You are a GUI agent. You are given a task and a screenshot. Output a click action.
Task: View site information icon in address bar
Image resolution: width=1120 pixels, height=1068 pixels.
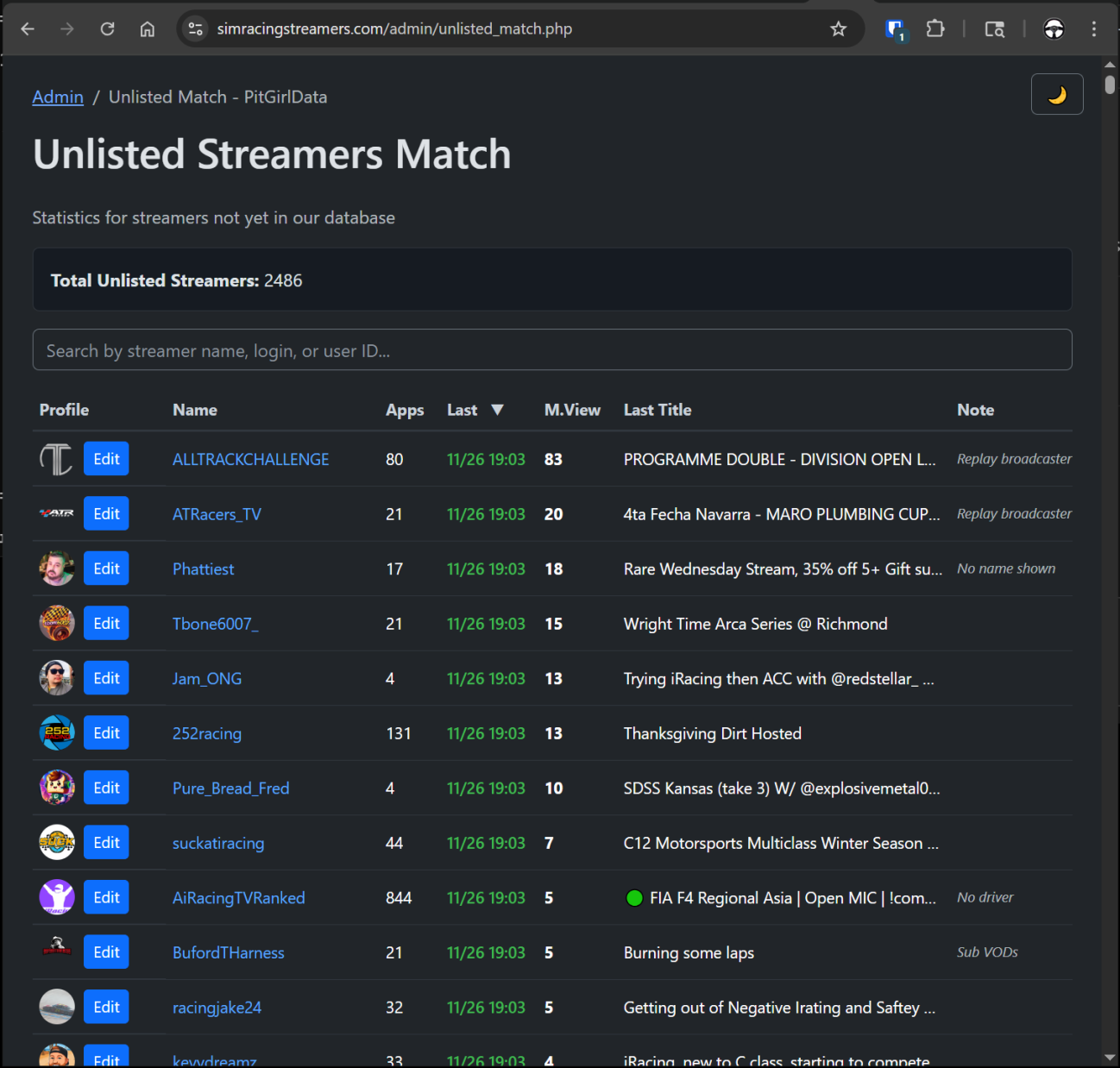tap(196, 29)
